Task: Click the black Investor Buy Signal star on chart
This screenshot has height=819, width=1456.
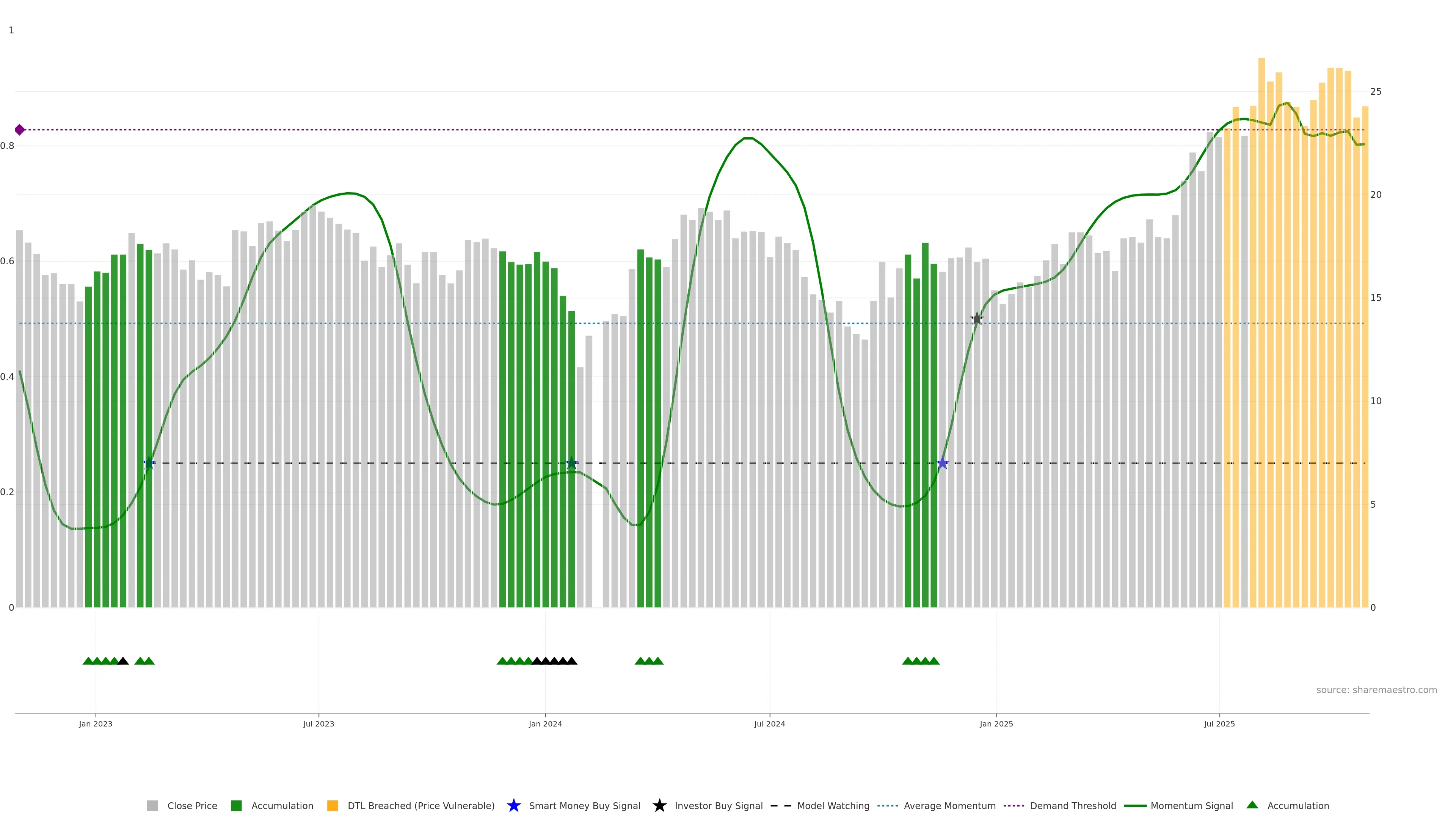Action: [977, 319]
